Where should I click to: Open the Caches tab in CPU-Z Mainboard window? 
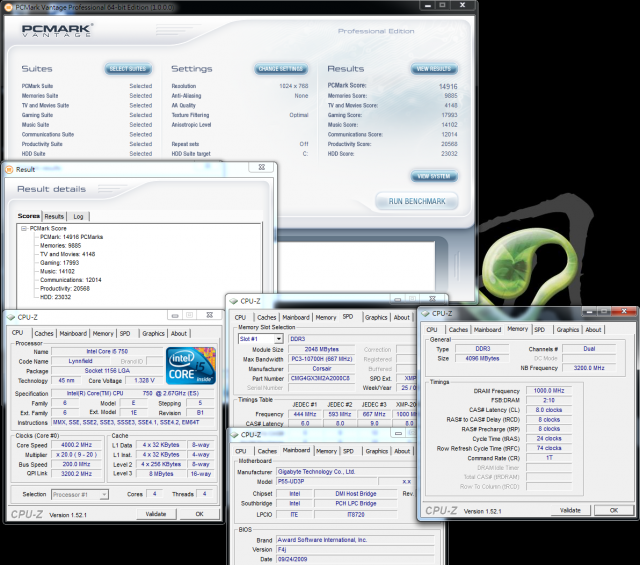tap(267, 451)
